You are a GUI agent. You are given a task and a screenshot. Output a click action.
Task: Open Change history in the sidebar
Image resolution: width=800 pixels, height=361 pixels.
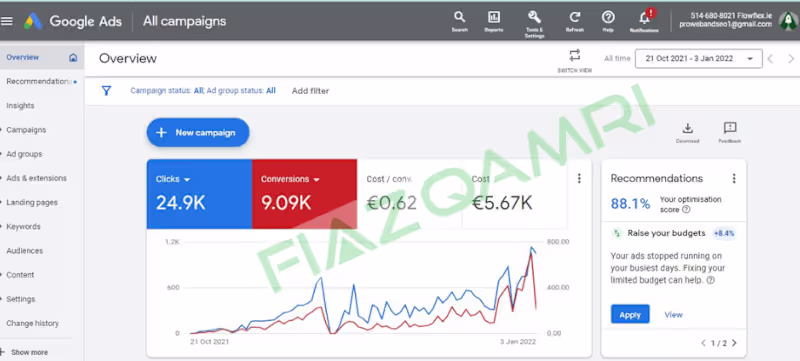(x=32, y=323)
